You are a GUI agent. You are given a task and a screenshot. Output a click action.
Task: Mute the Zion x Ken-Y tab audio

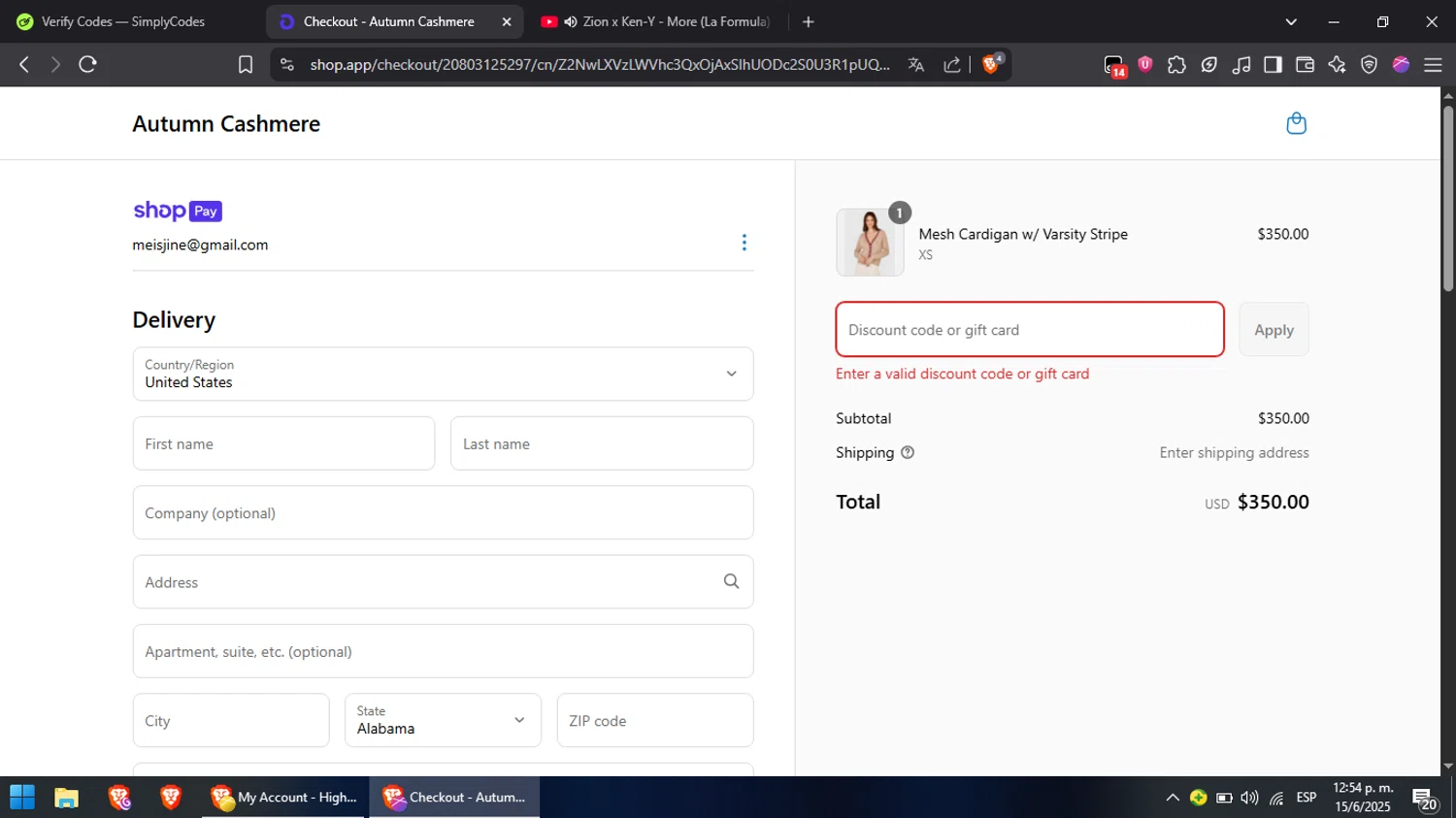click(571, 21)
